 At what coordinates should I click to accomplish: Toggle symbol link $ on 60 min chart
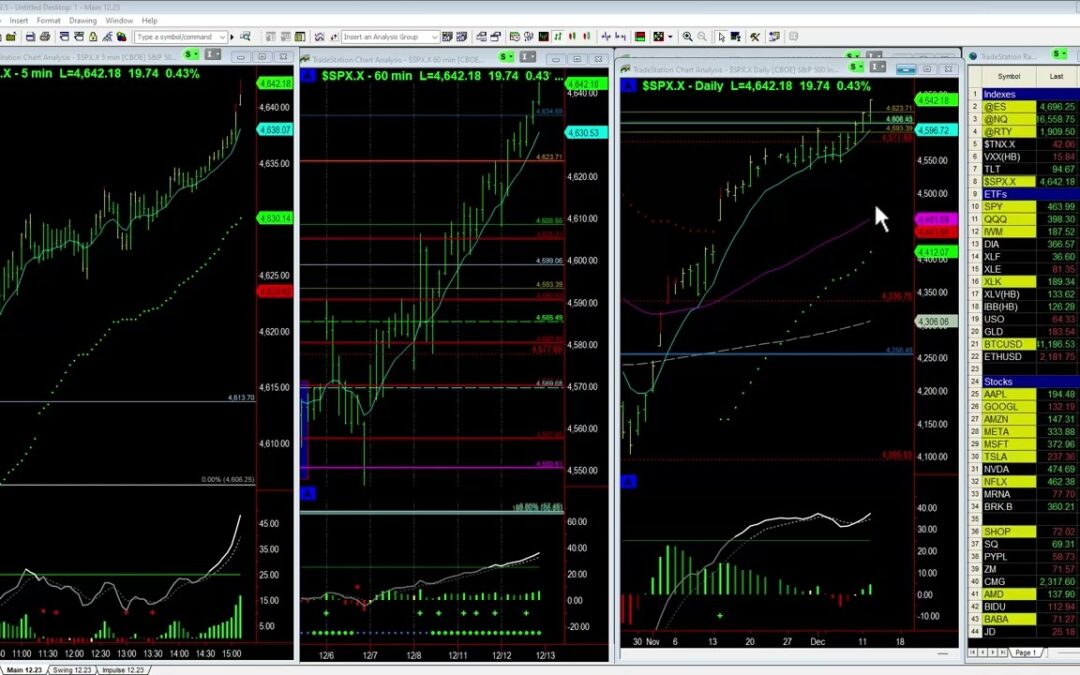tap(506, 56)
